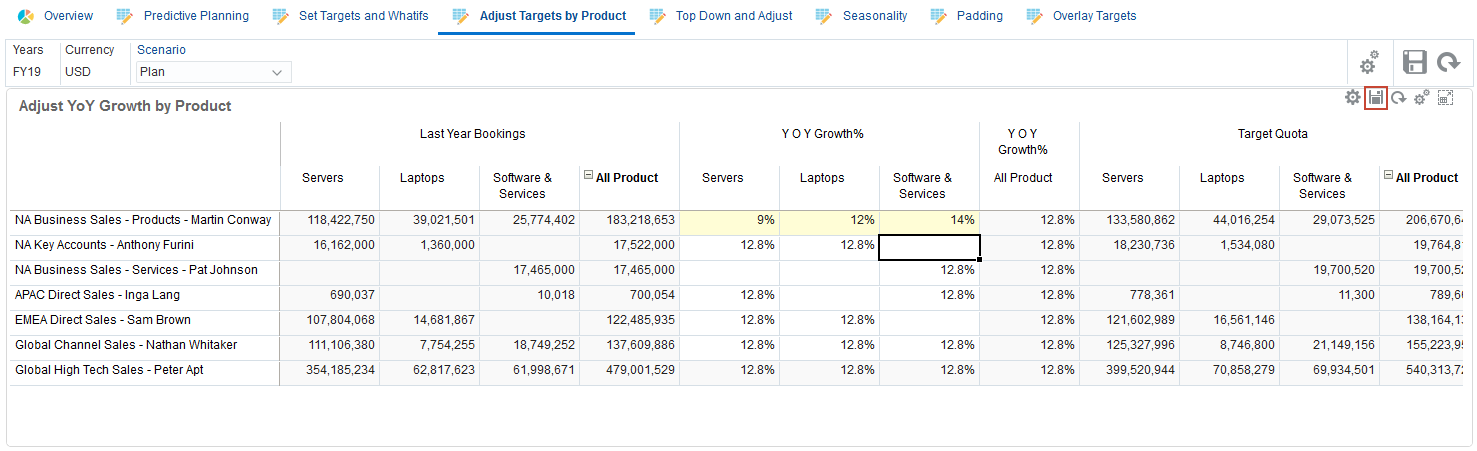Open the single-gear settings icon on the form

tap(1352, 97)
